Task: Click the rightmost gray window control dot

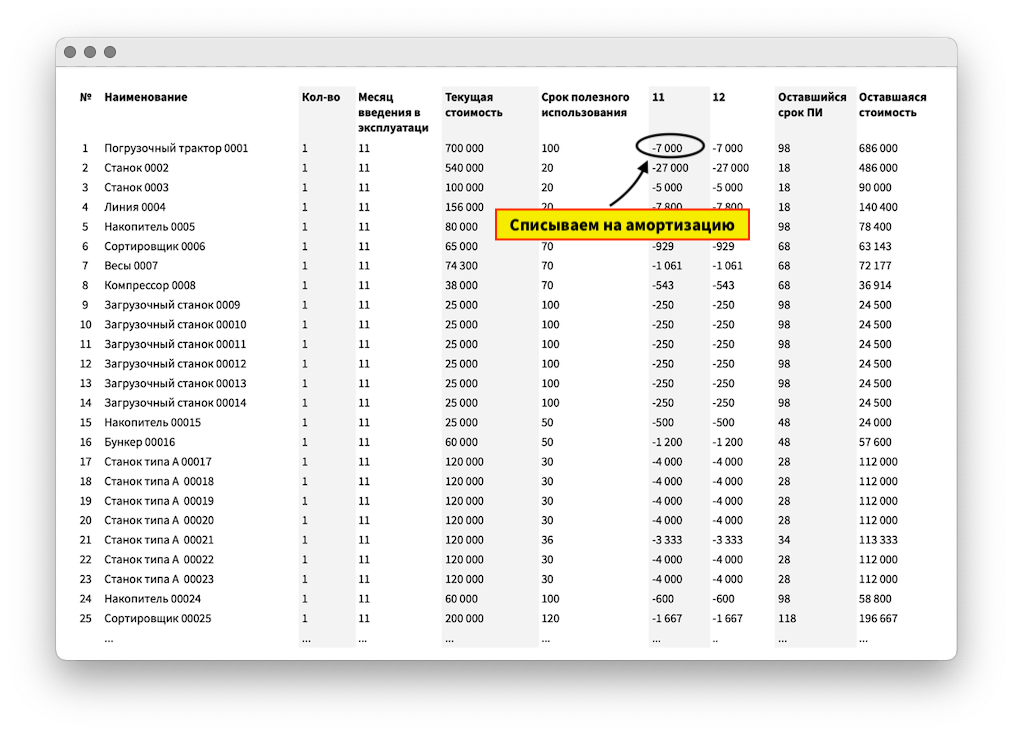Action: coord(110,52)
